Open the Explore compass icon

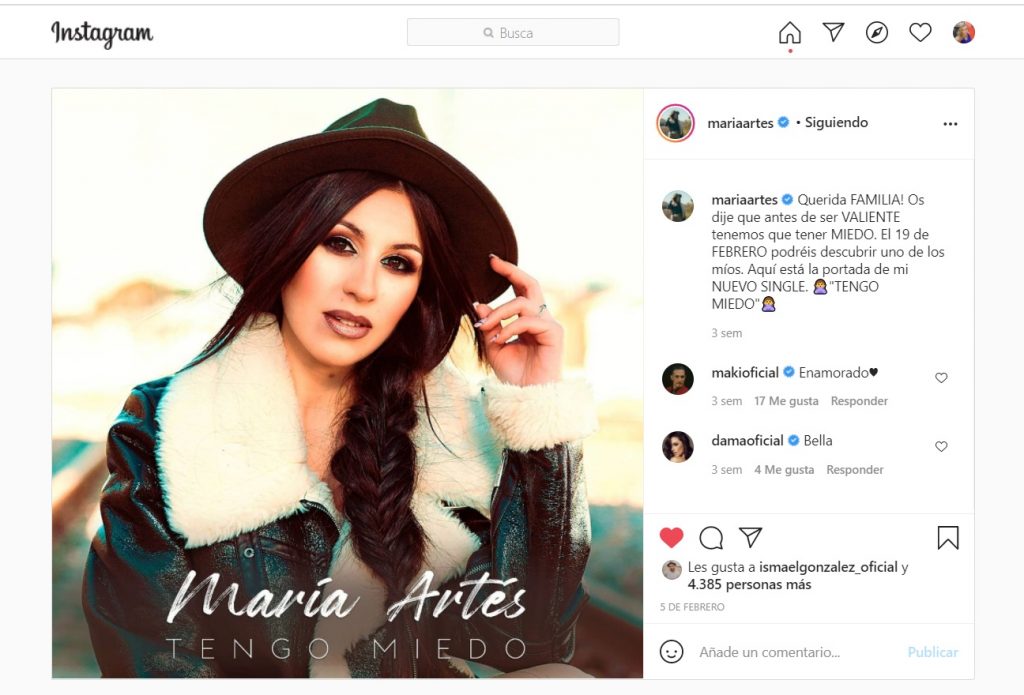(876, 33)
